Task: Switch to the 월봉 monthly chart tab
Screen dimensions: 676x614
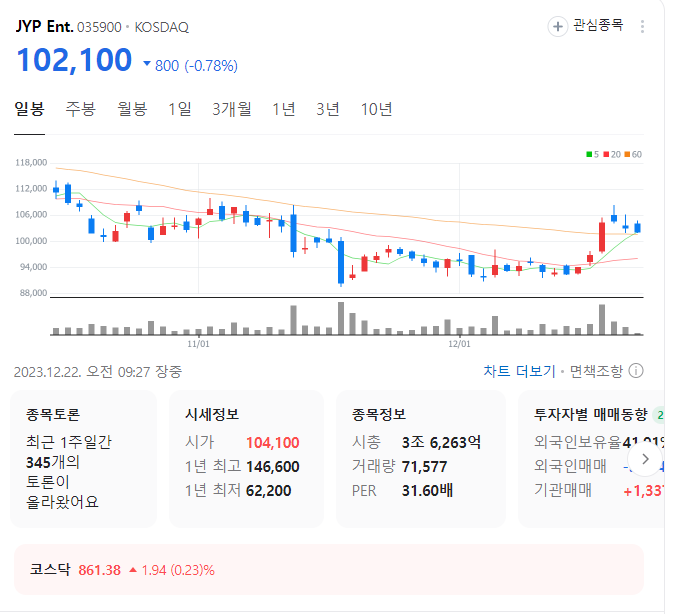Action: [x=132, y=109]
